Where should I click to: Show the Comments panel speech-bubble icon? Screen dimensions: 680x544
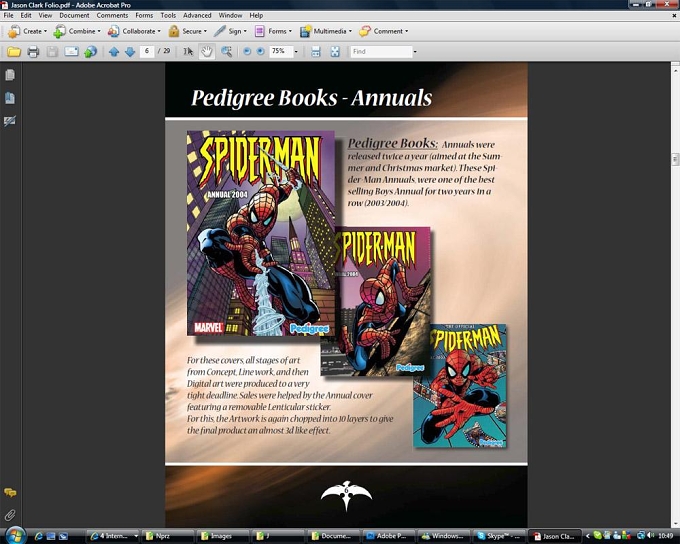[x=10, y=492]
